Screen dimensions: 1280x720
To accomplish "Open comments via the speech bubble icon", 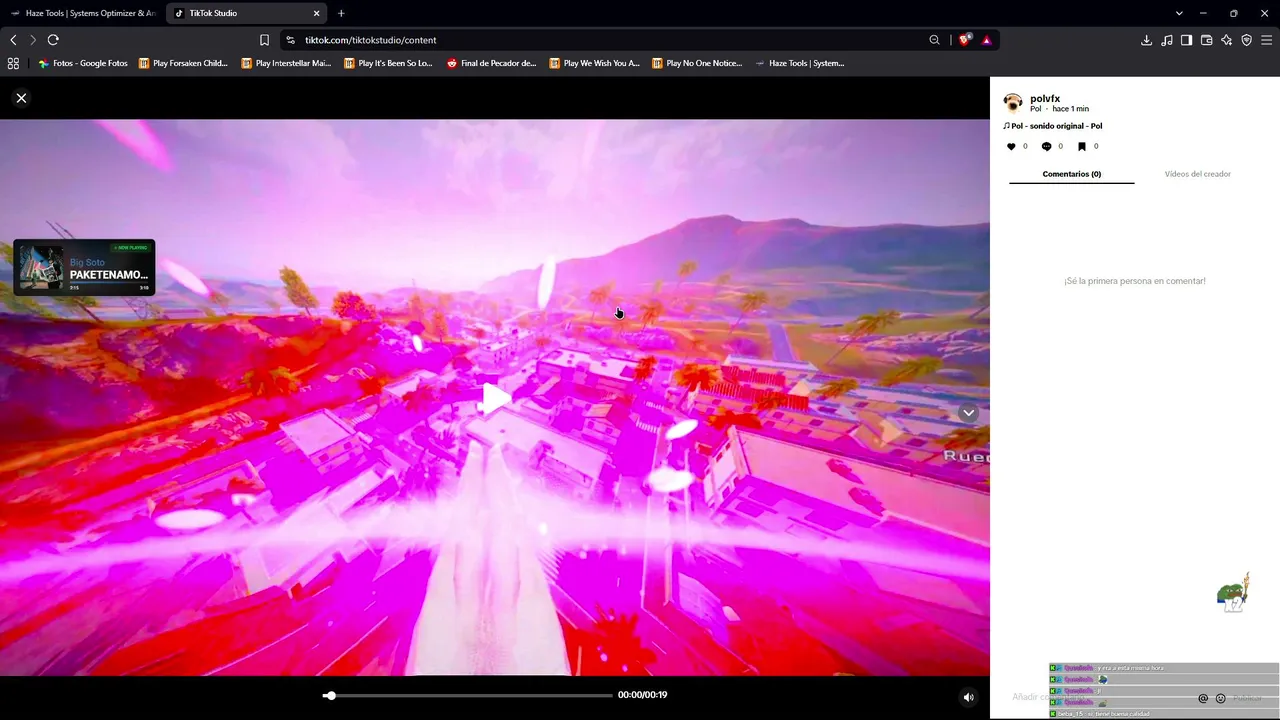I will [1046, 146].
